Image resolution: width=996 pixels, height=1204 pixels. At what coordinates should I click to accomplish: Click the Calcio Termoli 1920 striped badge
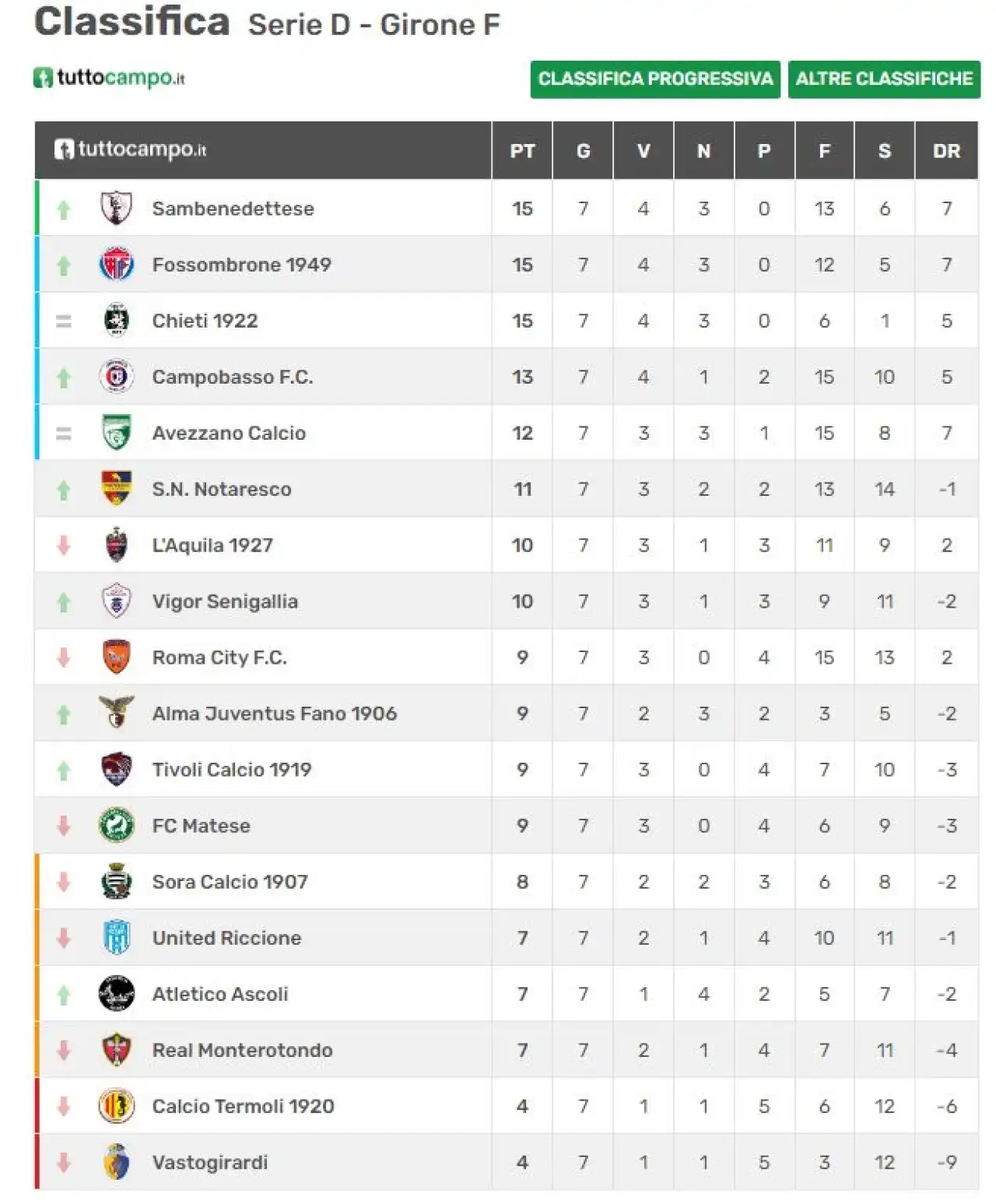[117, 1106]
